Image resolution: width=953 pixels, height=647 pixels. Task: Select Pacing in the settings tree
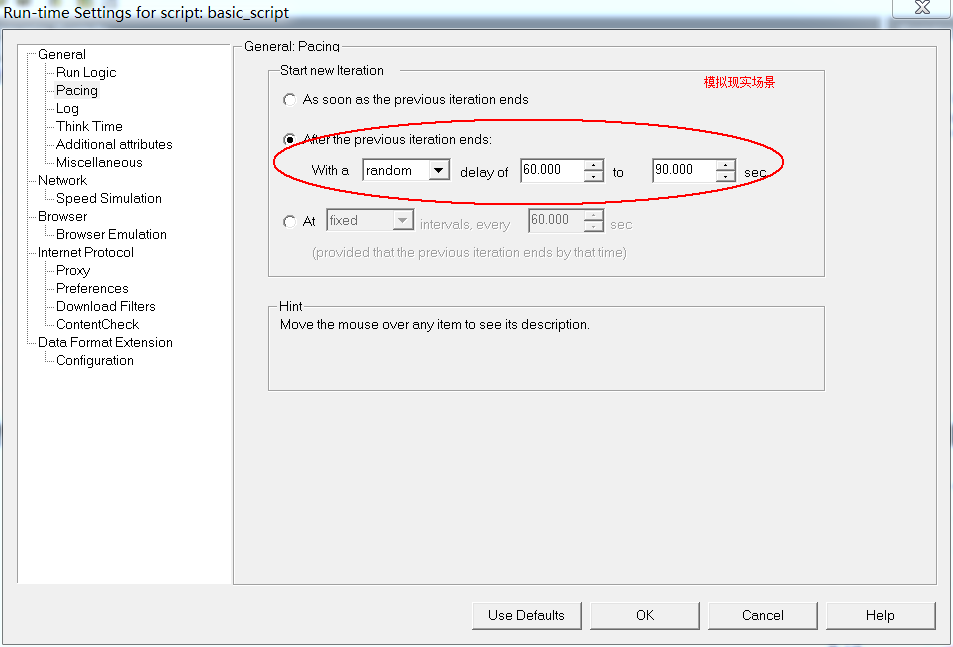coord(77,91)
